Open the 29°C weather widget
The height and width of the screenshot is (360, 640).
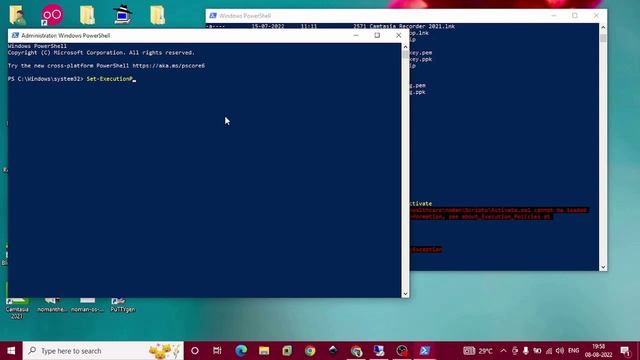[x=478, y=351]
